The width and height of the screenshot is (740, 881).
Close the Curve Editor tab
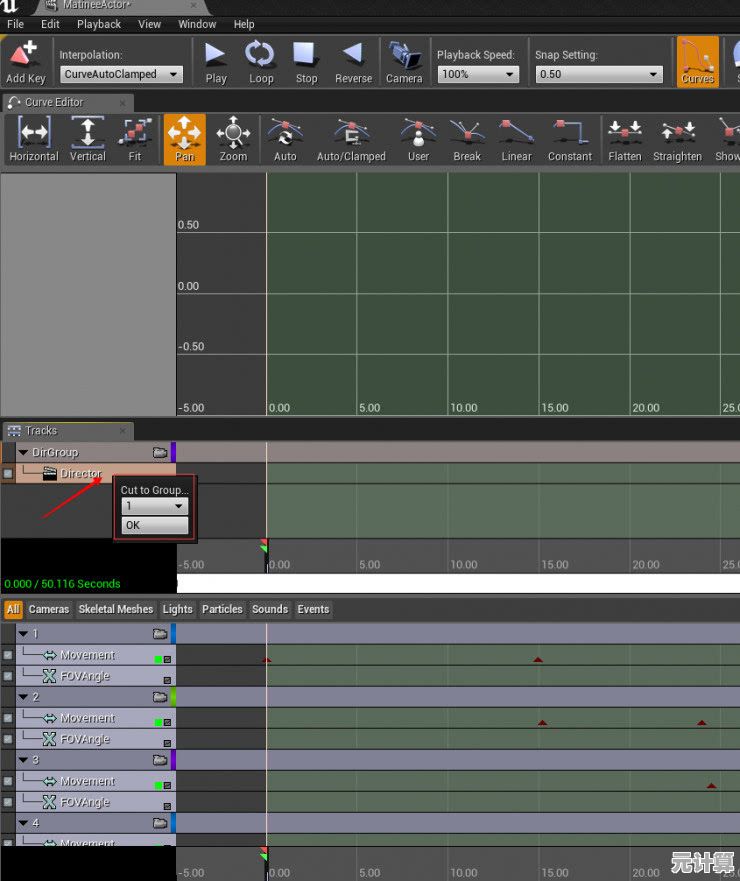[x=122, y=103]
